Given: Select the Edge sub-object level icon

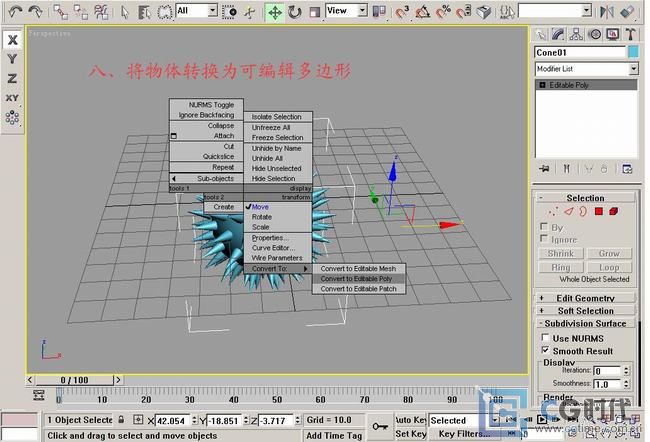Looking at the screenshot, I should point(568,211).
